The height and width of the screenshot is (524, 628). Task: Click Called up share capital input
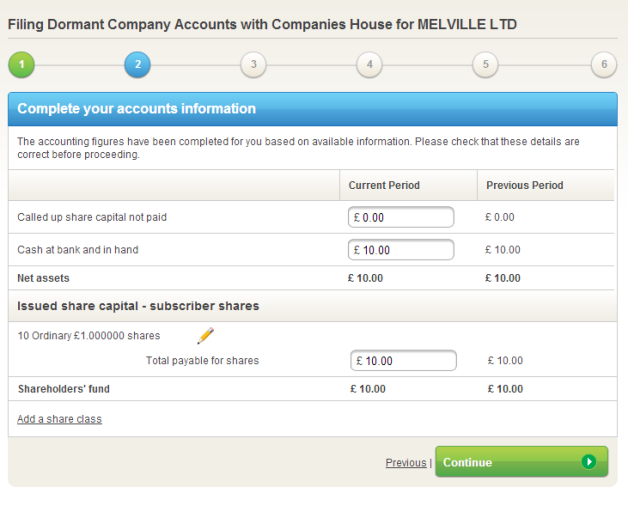pyautogui.click(x=401, y=217)
